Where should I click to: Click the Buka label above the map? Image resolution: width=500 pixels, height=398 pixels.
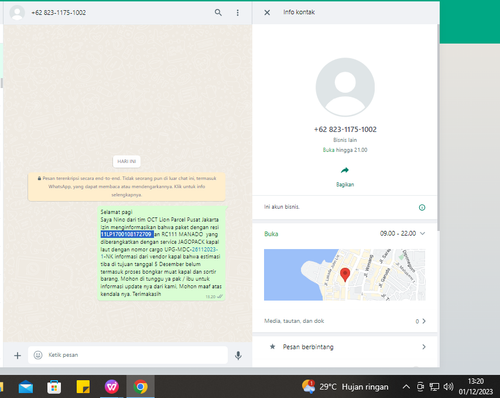pyautogui.click(x=271, y=234)
